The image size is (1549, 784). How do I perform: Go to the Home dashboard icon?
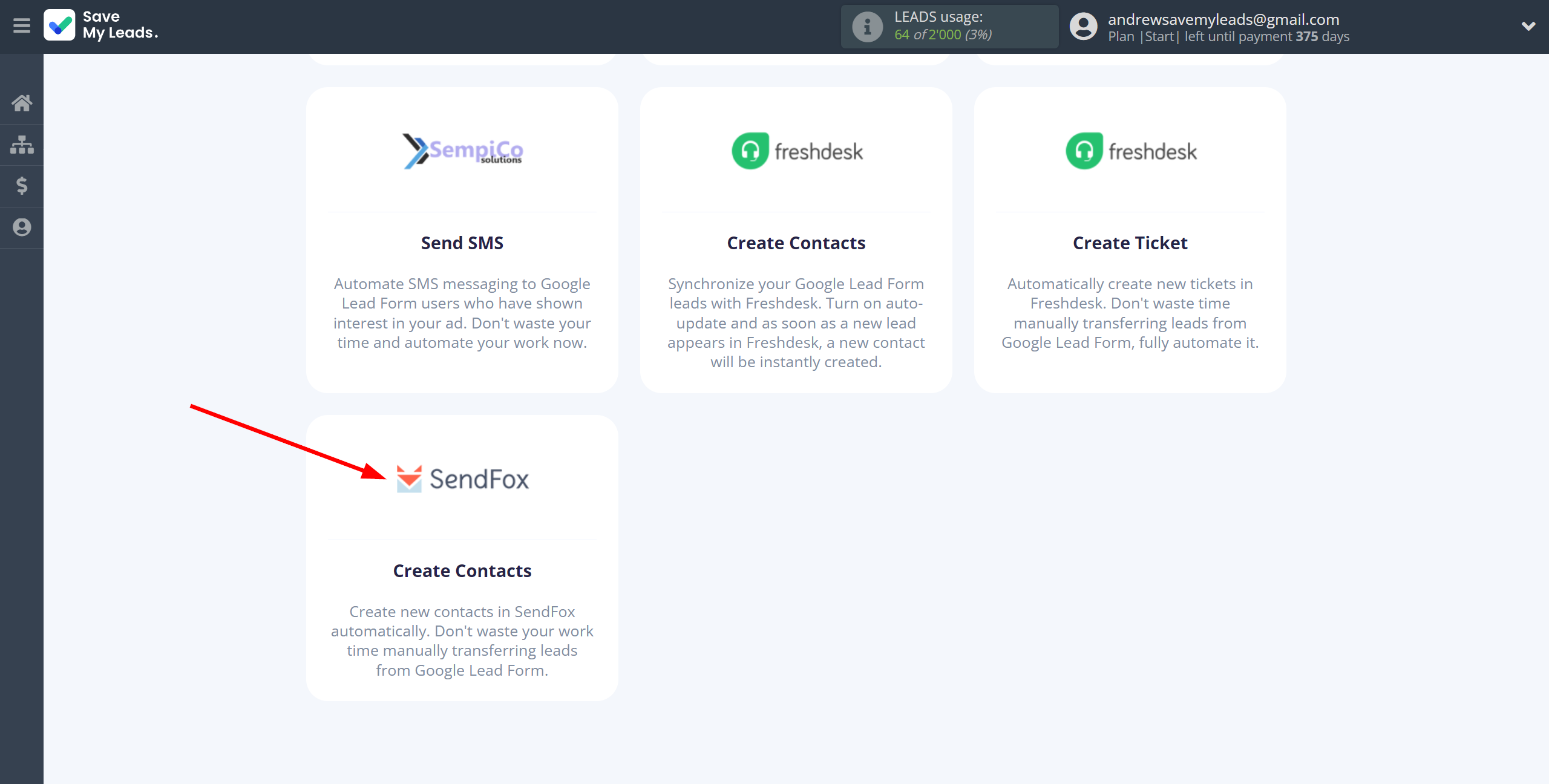pyautogui.click(x=22, y=103)
